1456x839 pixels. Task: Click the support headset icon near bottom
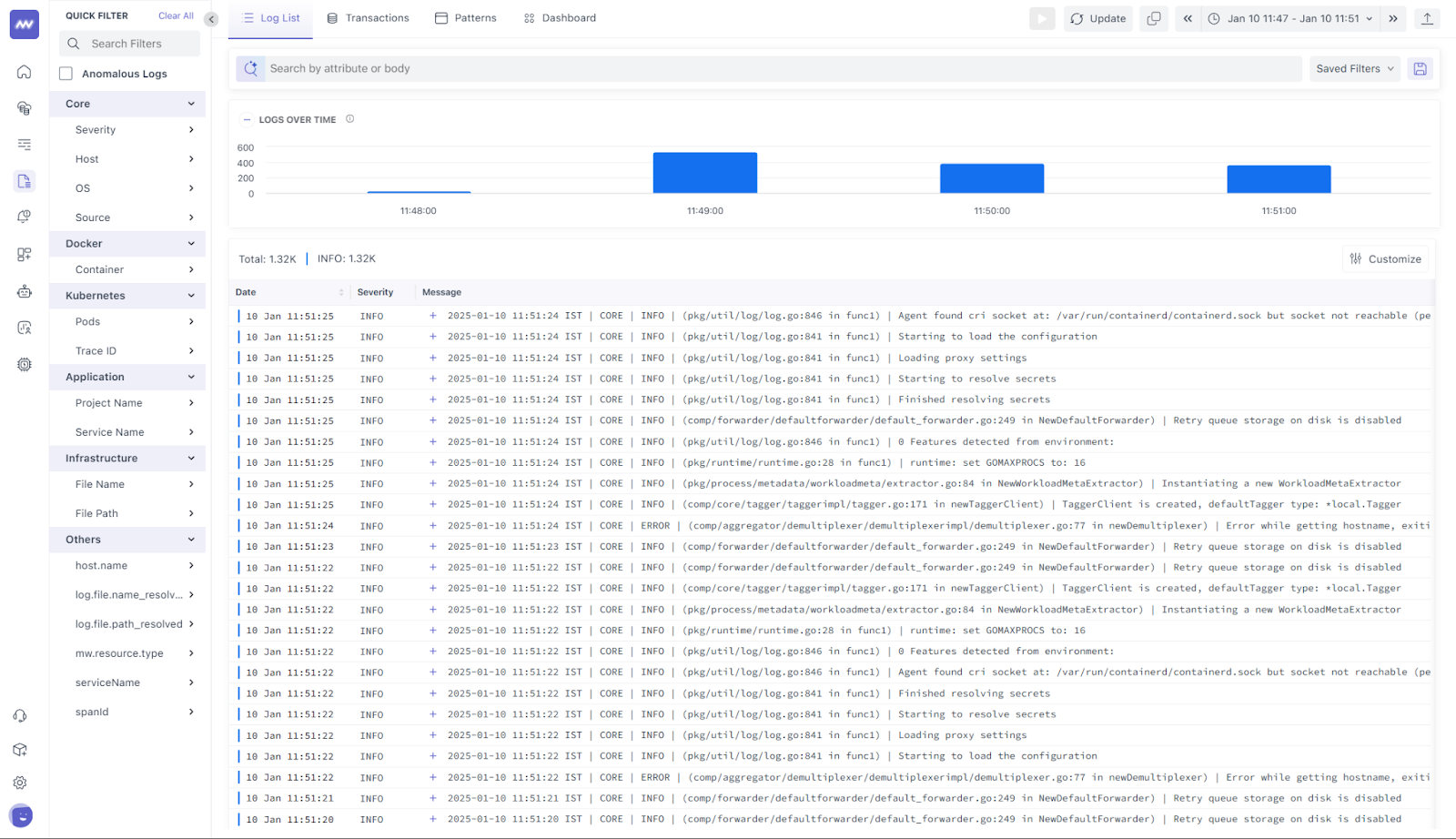coord(20,716)
